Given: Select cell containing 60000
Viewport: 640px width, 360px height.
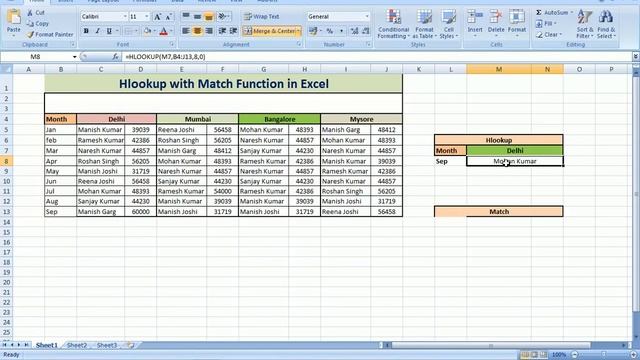Looking at the screenshot, I should click(140, 212).
